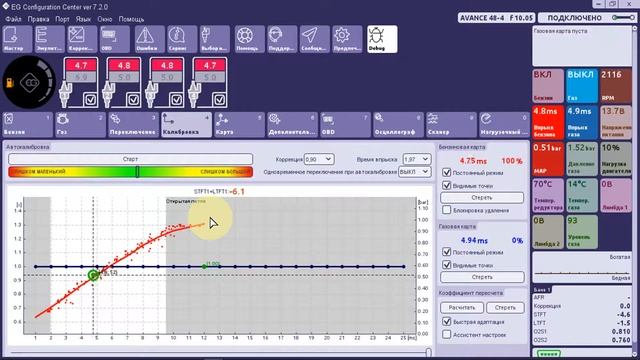Toggle checkbox on second injector tile

[x=133, y=99]
